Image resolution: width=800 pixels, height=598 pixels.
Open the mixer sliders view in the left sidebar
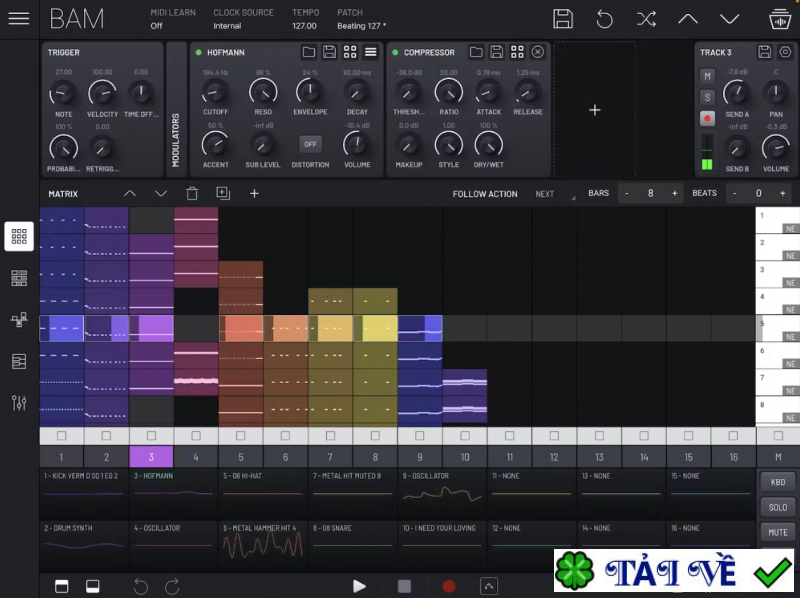[19, 403]
